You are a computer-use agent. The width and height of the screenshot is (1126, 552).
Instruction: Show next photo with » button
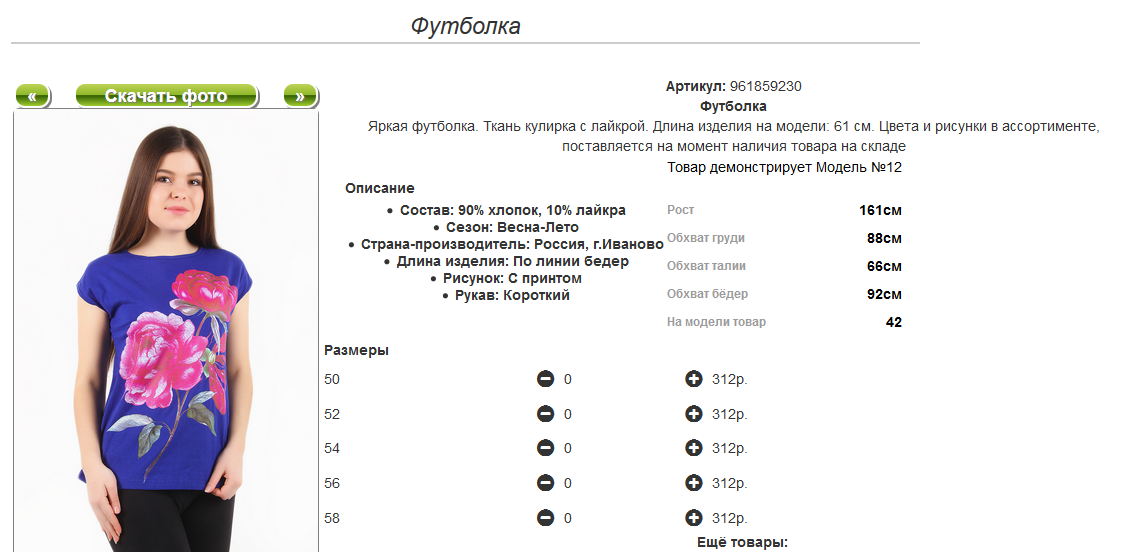click(x=300, y=95)
